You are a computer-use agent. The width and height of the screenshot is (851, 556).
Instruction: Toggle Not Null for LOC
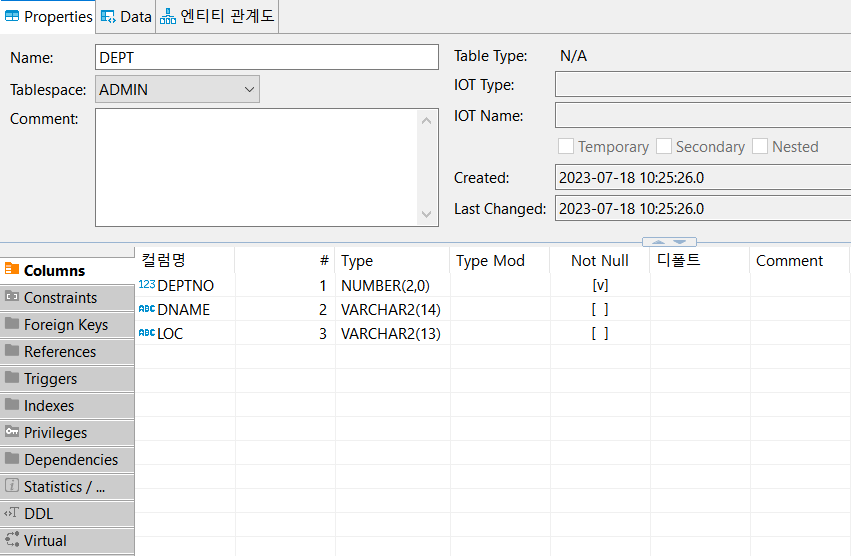coord(600,333)
